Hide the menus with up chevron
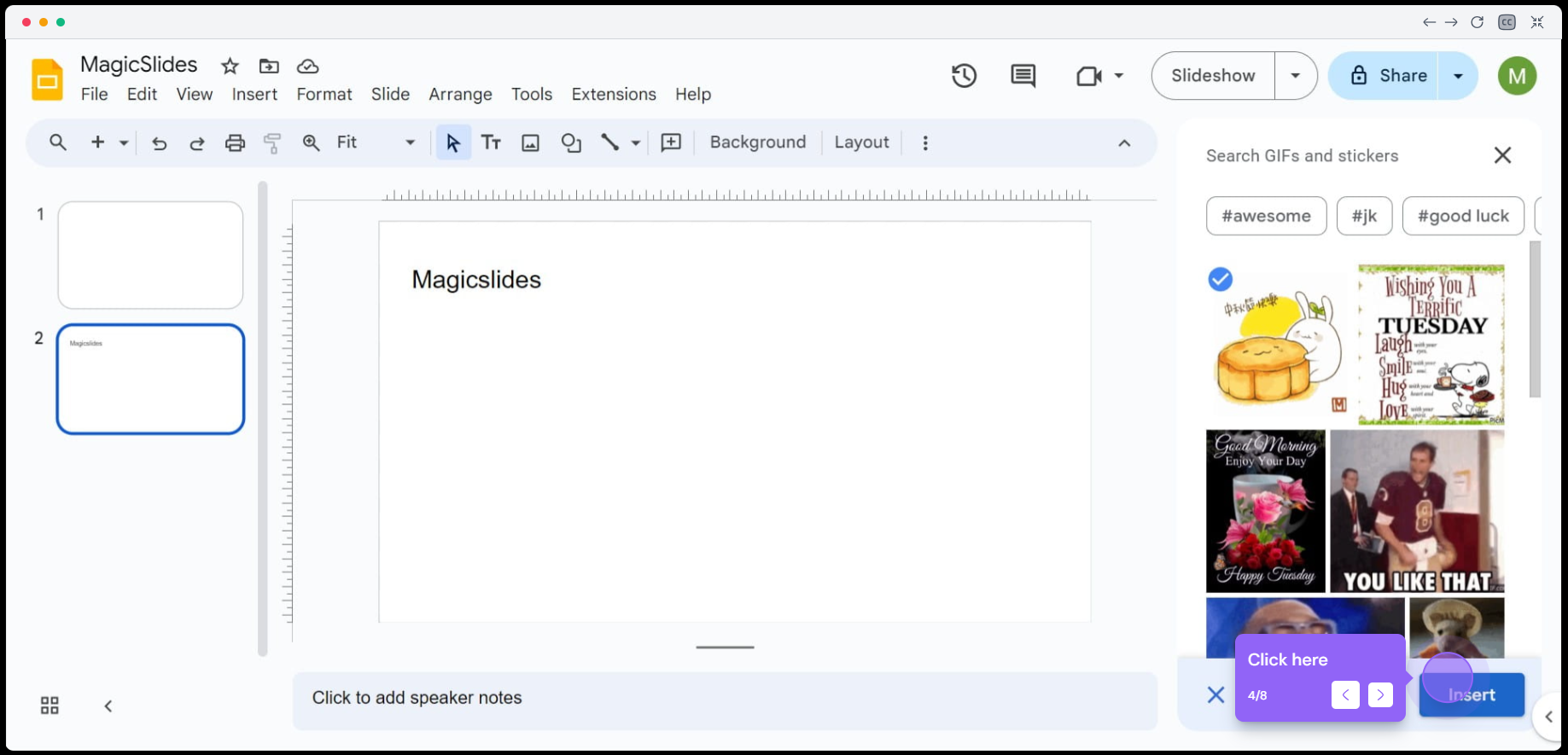 [1124, 143]
